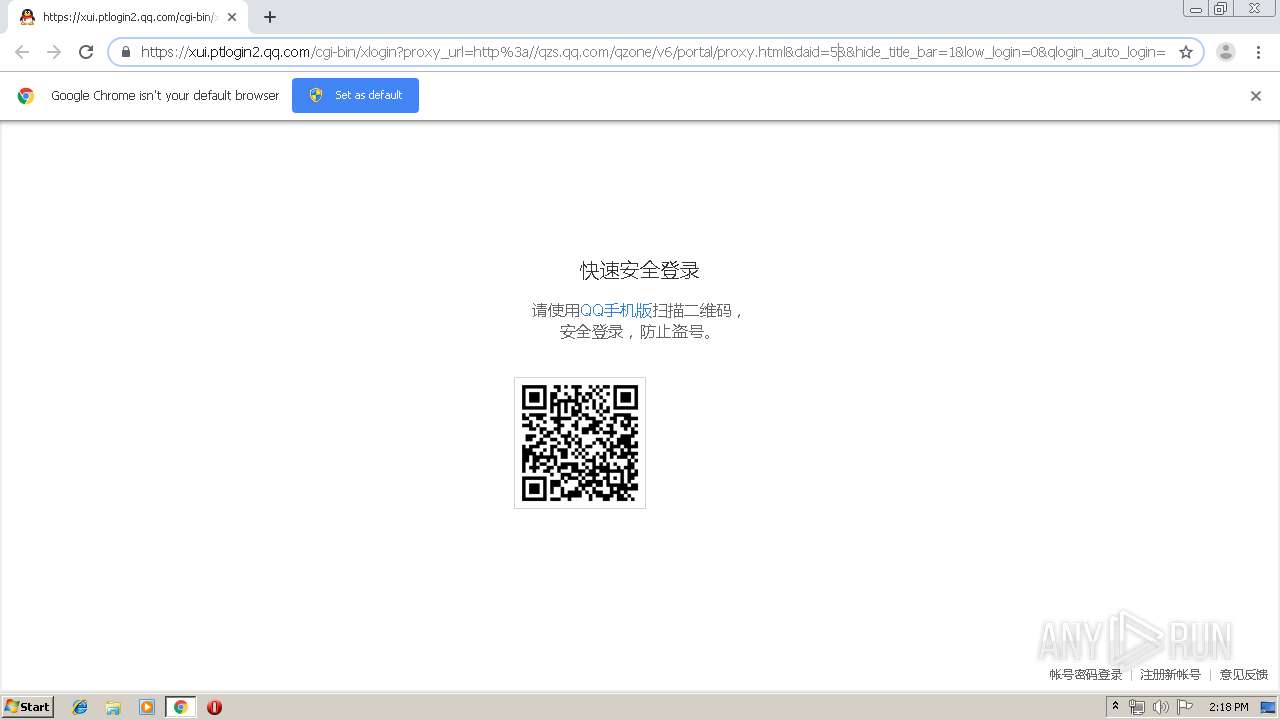Image resolution: width=1280 pixels, height=720 pixels.
Task: Open the media player taskbar icon
Action: coord(147,707)
